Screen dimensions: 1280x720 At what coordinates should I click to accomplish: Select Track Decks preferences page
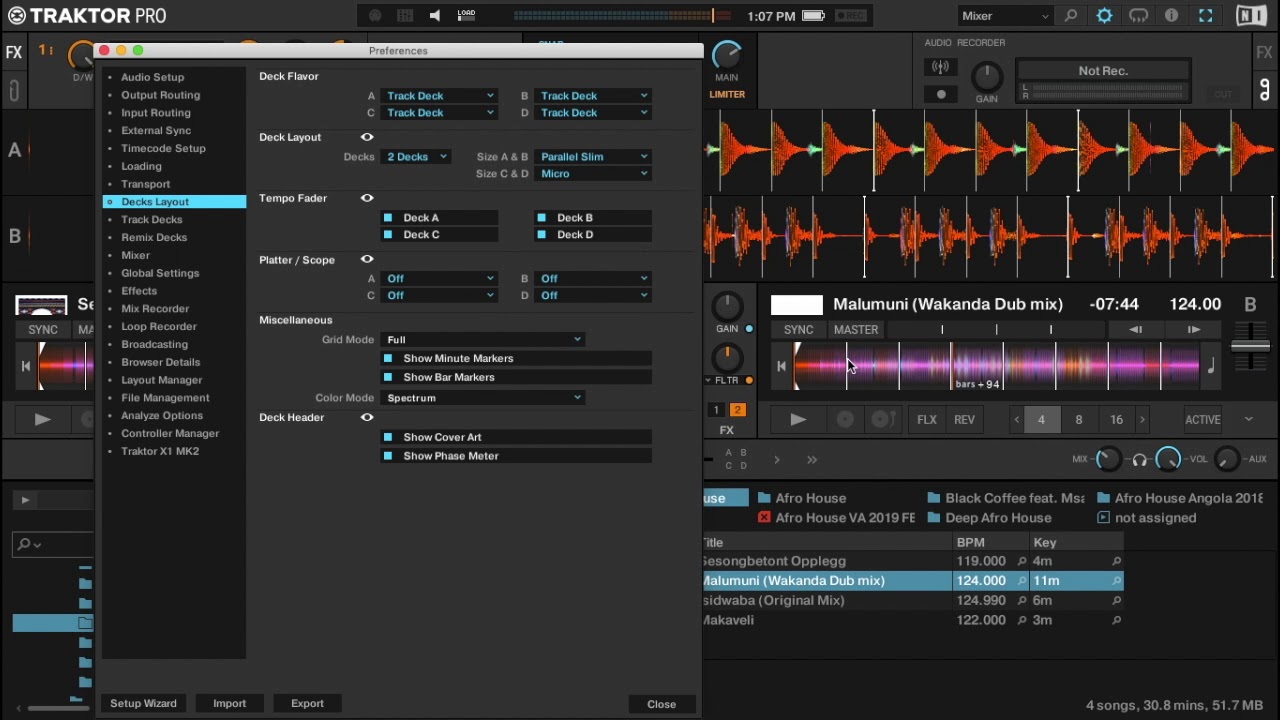152,220
